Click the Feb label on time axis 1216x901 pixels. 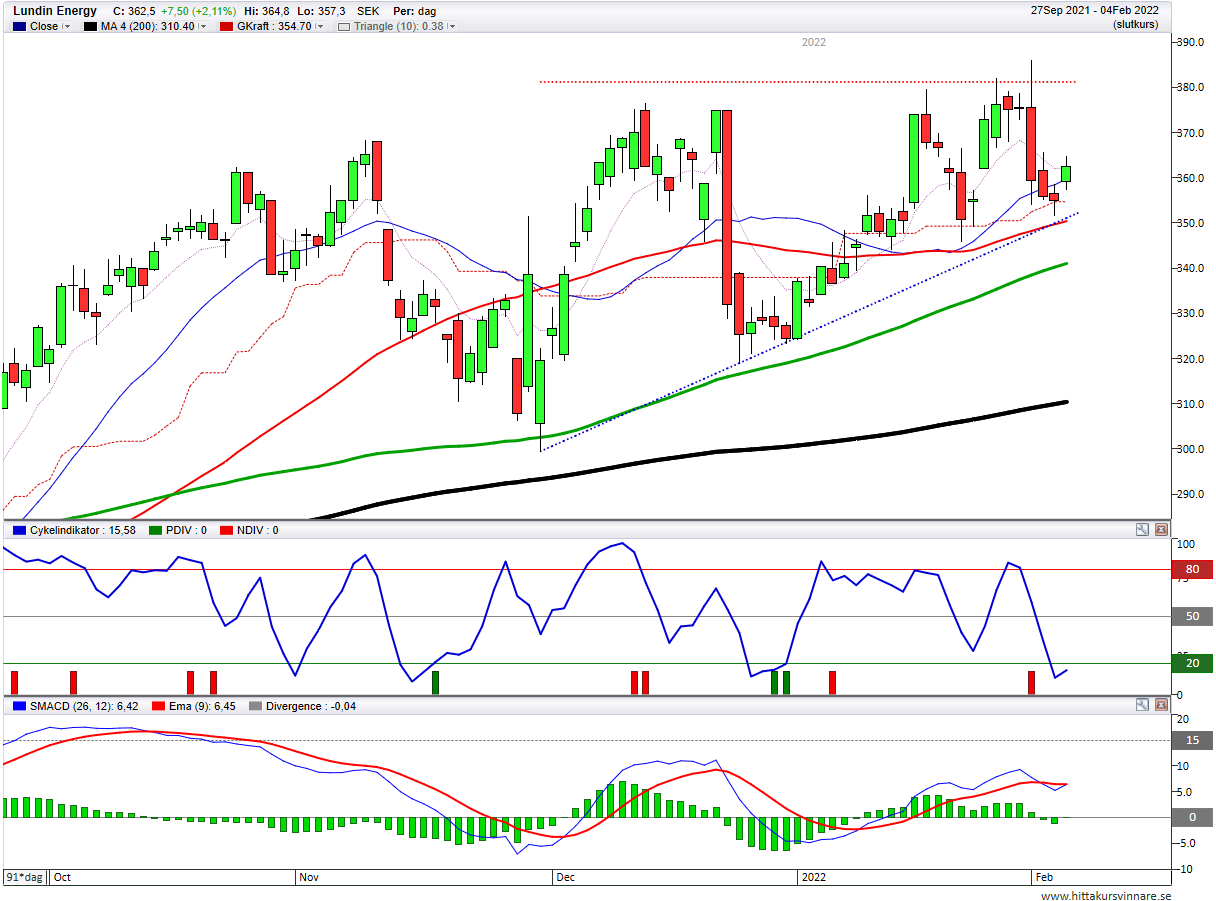[x=1043, y=877]
